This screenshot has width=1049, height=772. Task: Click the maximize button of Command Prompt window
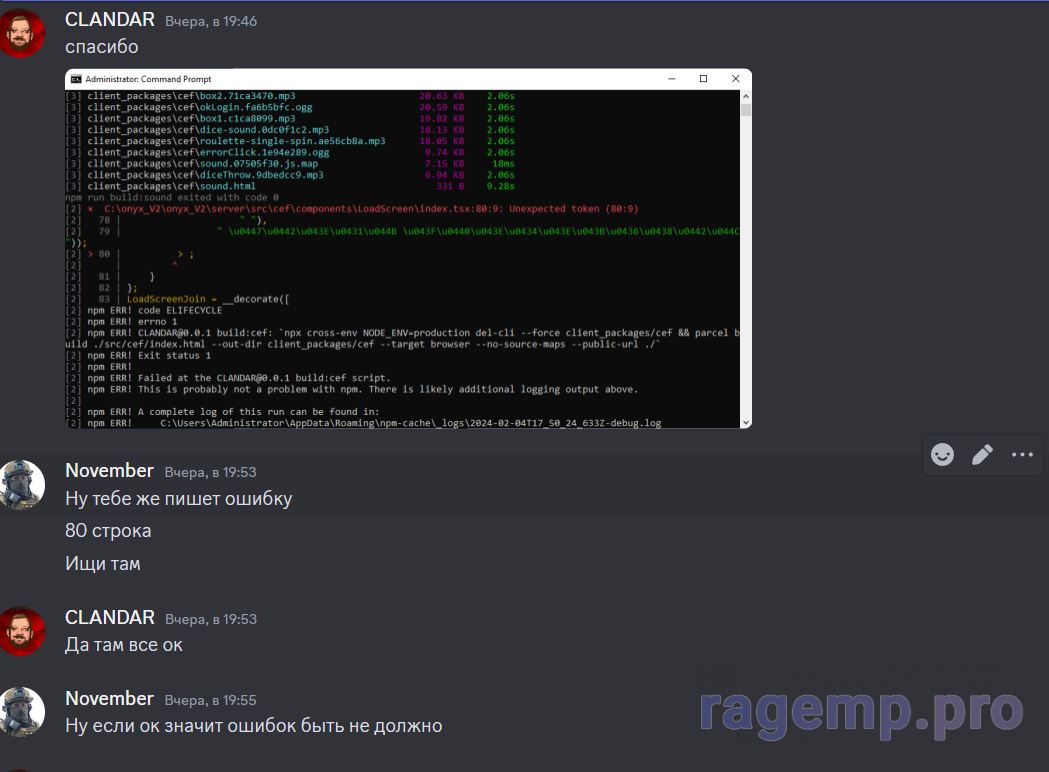point(703,78)
